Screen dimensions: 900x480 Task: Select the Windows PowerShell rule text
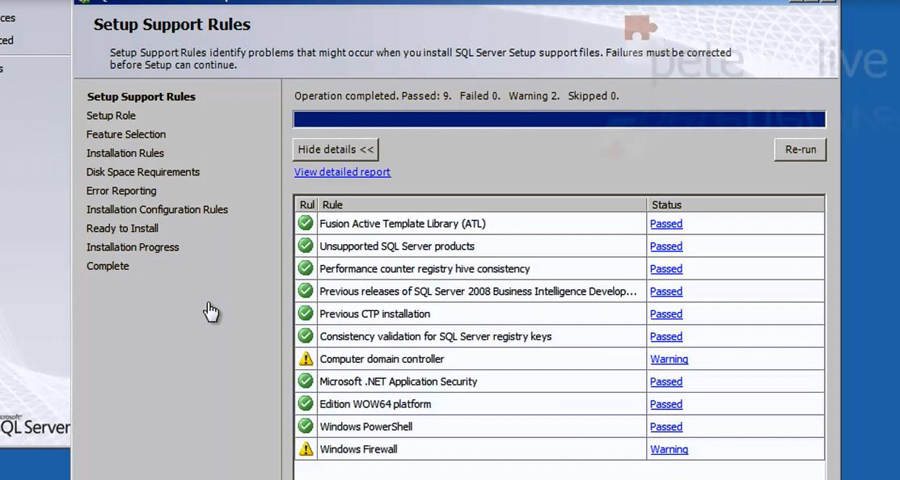(366, 427)
